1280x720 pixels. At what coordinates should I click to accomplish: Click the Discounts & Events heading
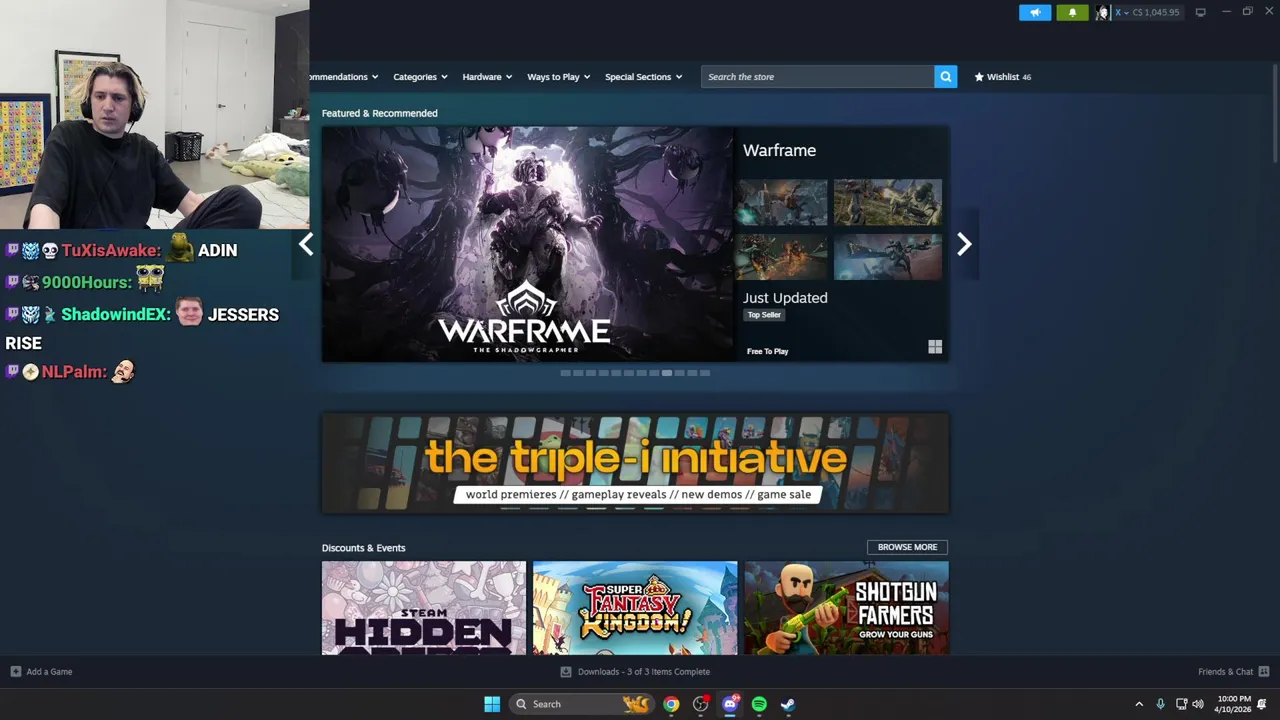(363, 548)
